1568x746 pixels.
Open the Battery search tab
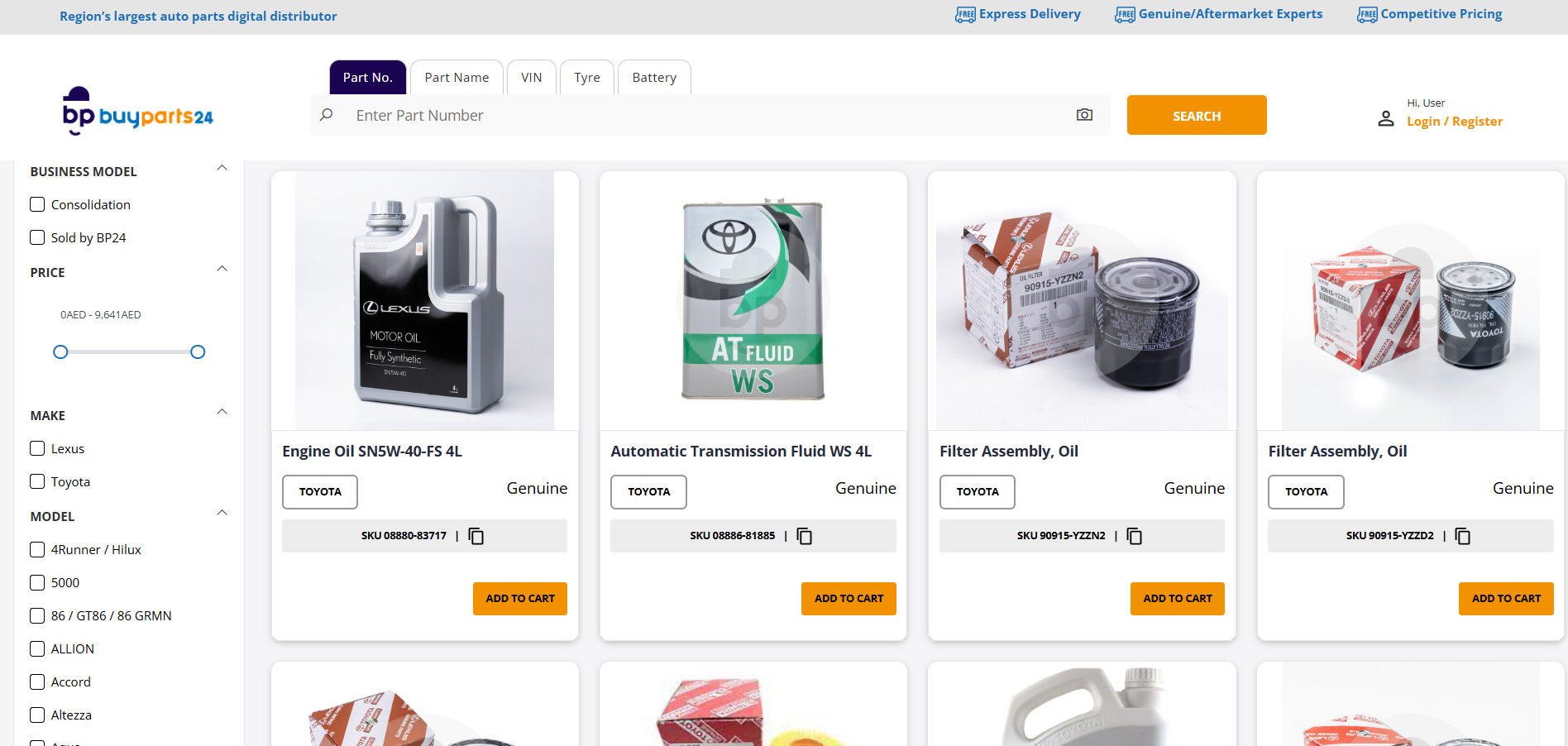coord(653,78)
